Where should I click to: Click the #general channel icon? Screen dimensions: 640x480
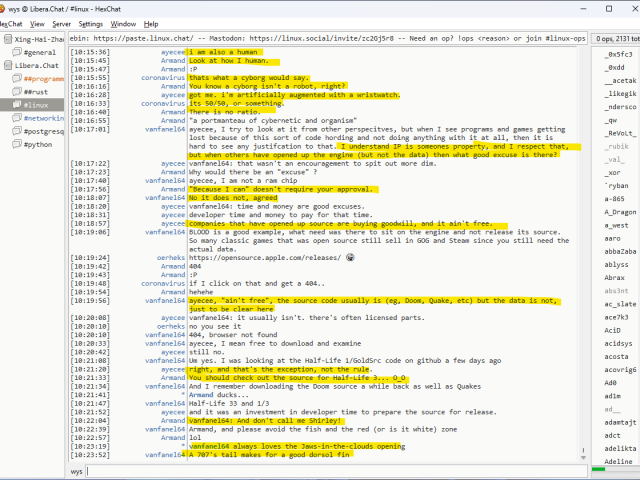15,51
